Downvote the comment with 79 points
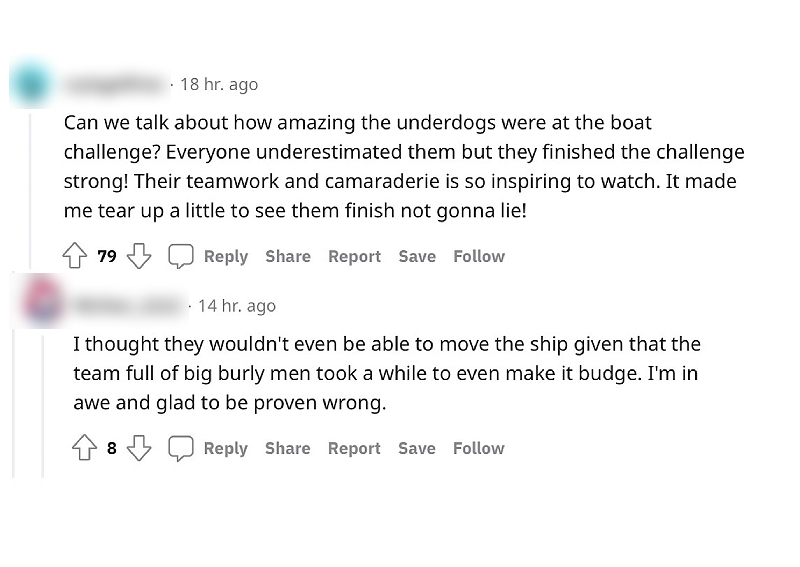Viewport: 800px width, 567px height. (139, 257)
